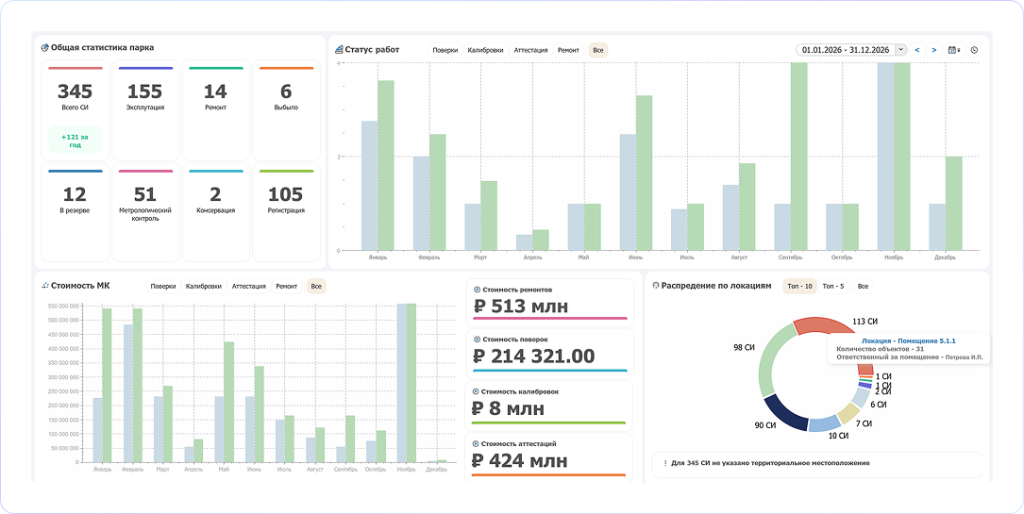Select Поверки filter in Стоимость МК
The image size is (1024, 514).
click(x=163, y=286)
